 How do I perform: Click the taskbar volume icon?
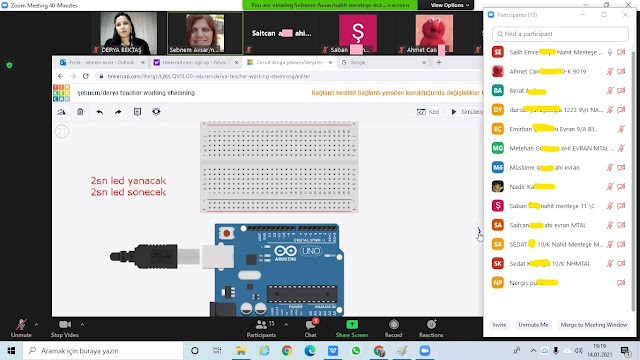[578, 351]
